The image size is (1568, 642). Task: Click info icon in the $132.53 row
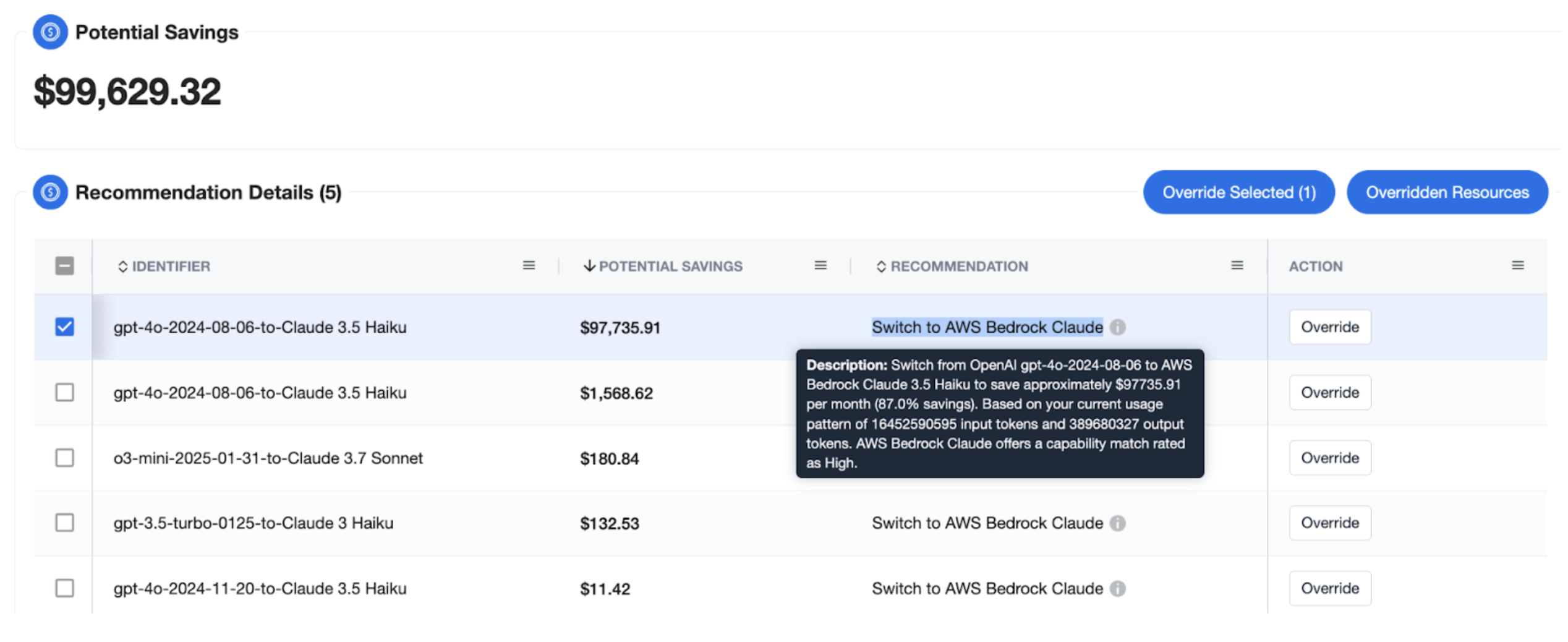click(1118, 523)
